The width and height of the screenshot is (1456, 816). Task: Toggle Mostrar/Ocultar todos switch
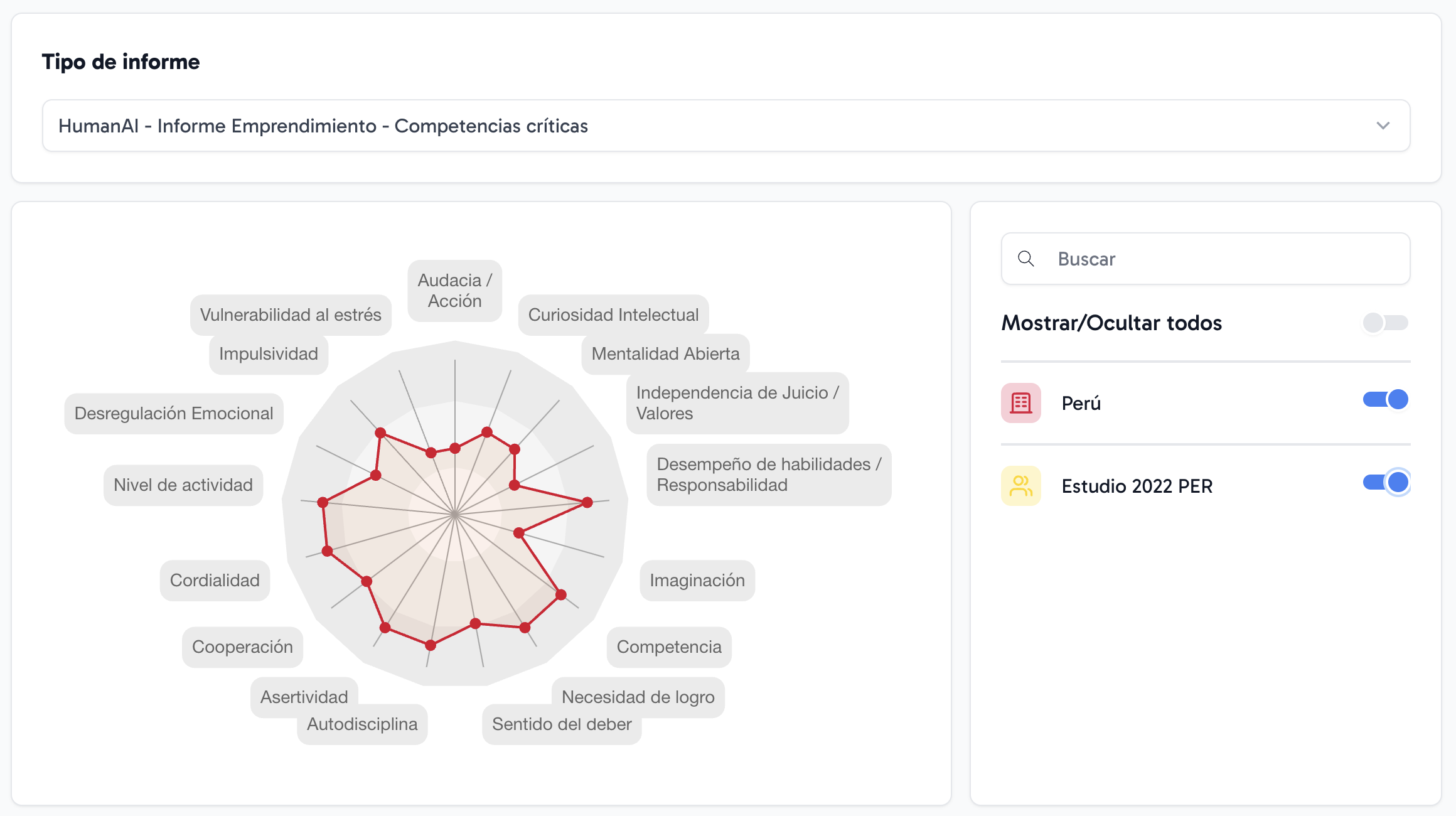pyautogui.click(x=1385, y=323)
